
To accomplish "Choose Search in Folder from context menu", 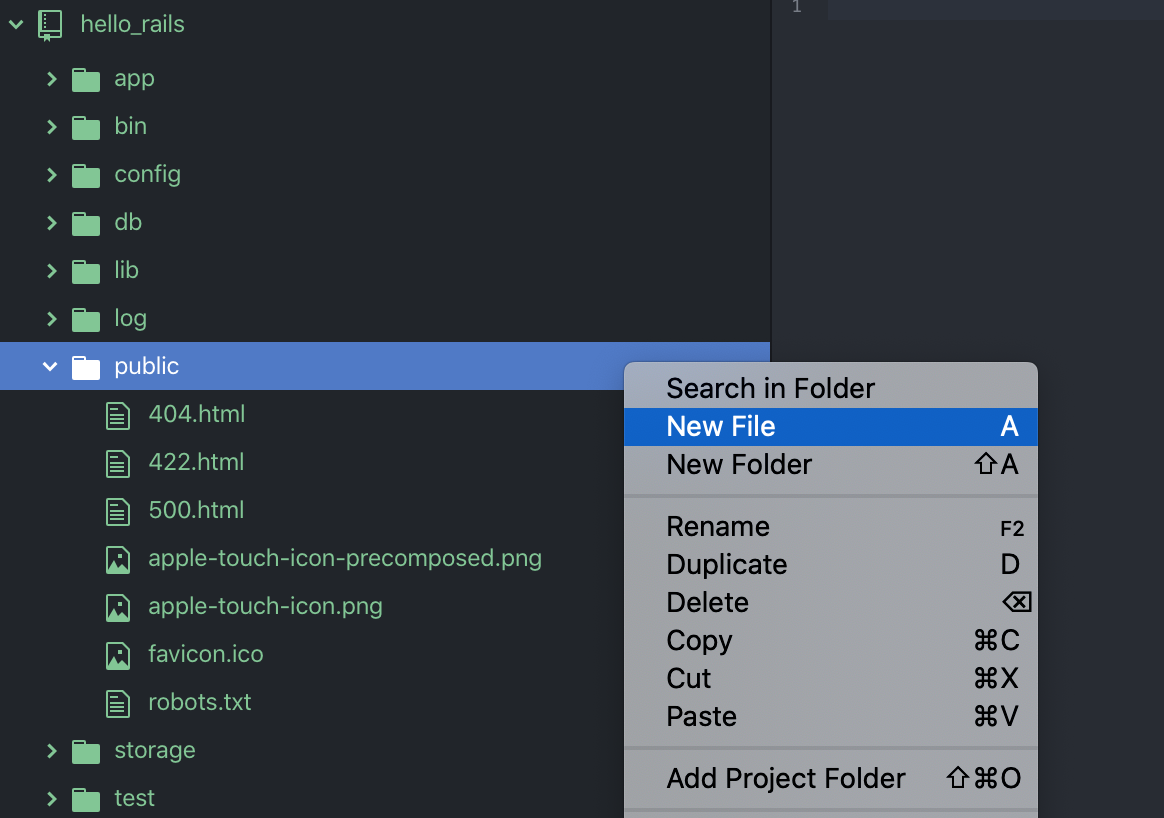I will pos(831,388).
